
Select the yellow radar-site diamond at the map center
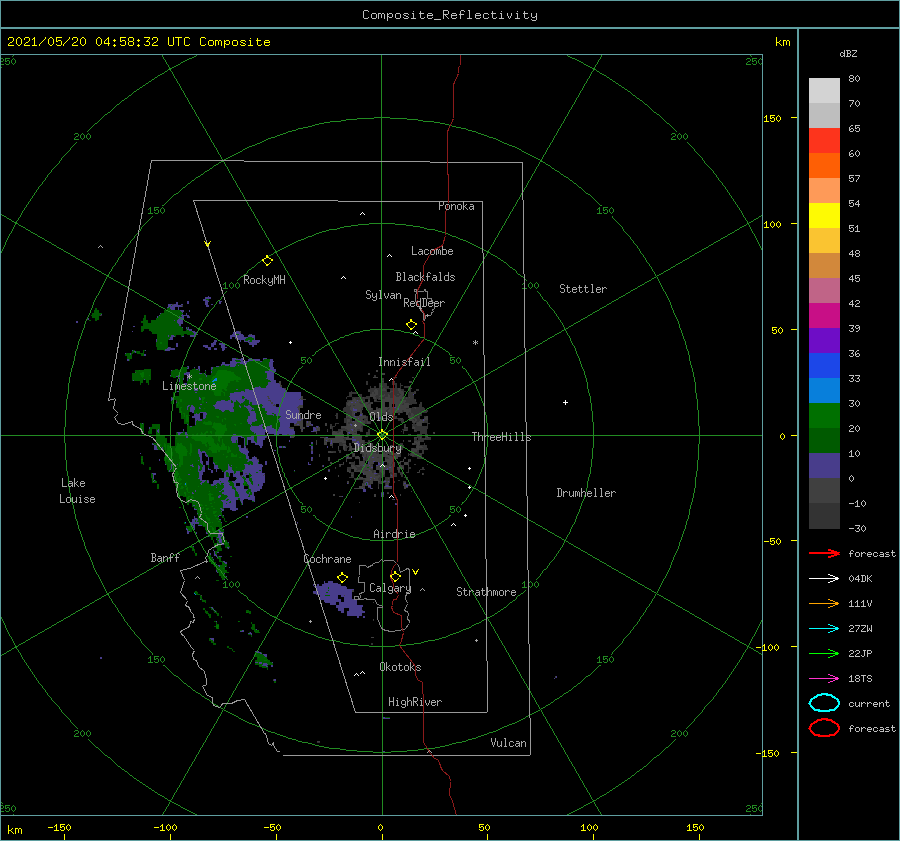(x=382, y=435)
